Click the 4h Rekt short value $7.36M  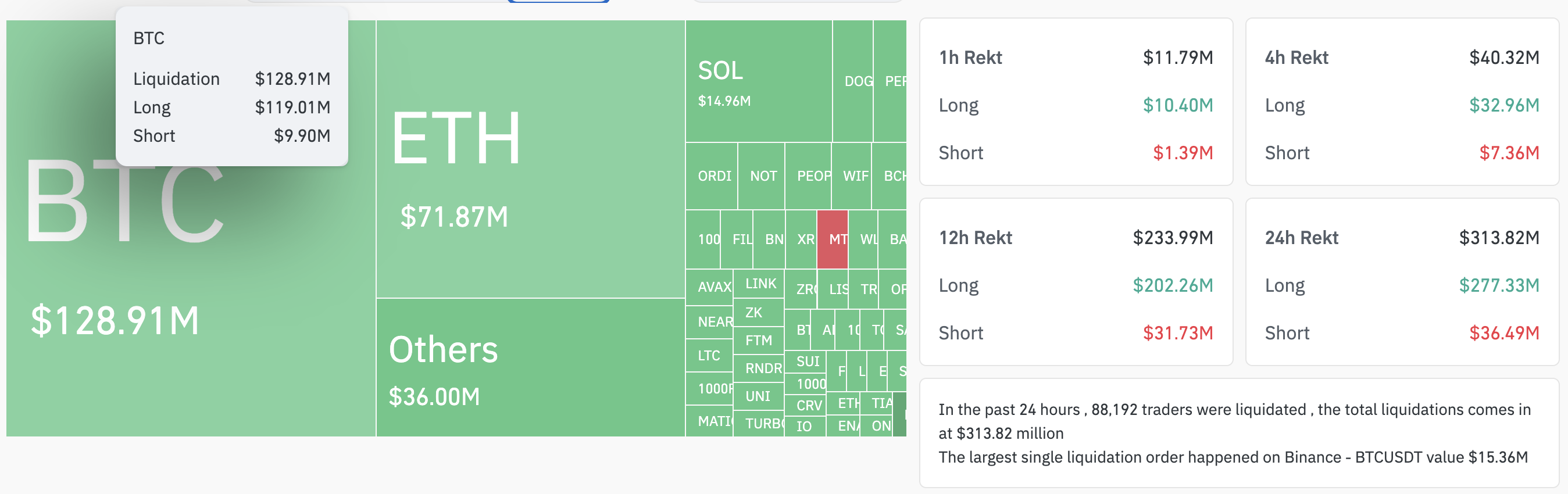click(x=1508, y=153)
